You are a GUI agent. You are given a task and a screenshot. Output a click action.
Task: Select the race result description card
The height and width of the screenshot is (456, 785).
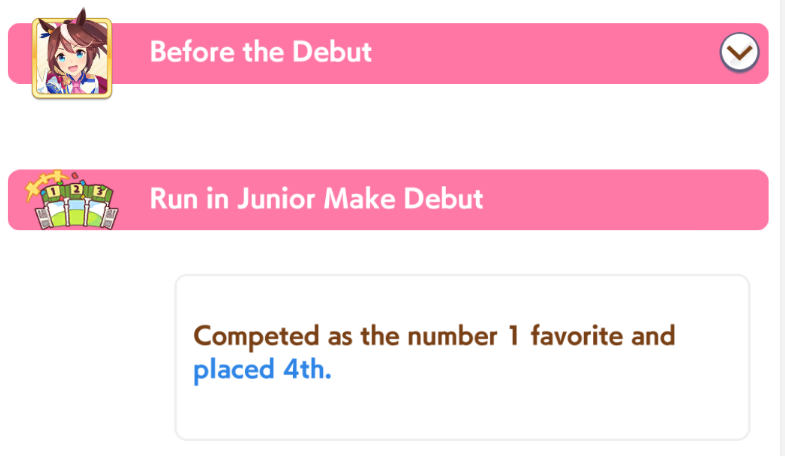(462, 357)
